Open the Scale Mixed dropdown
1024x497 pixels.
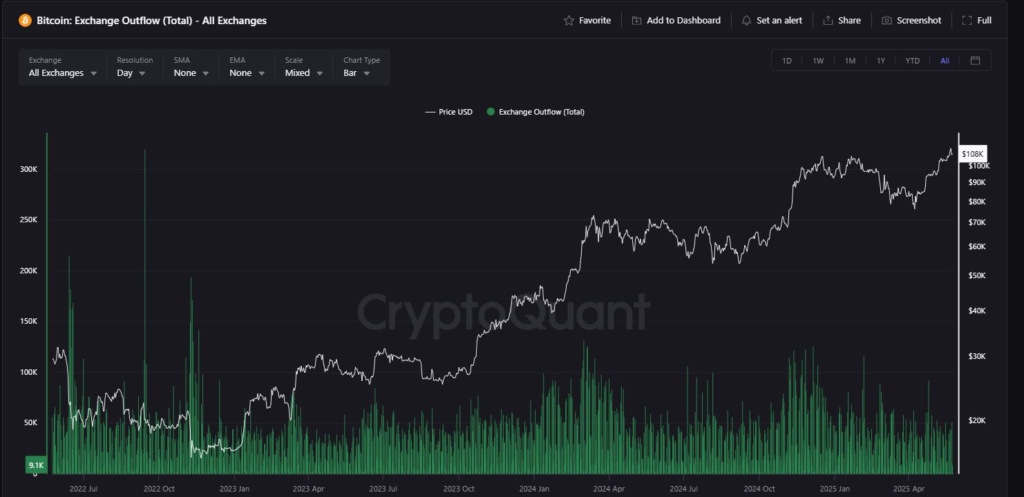pyautogui.click(x=304, y=67)
